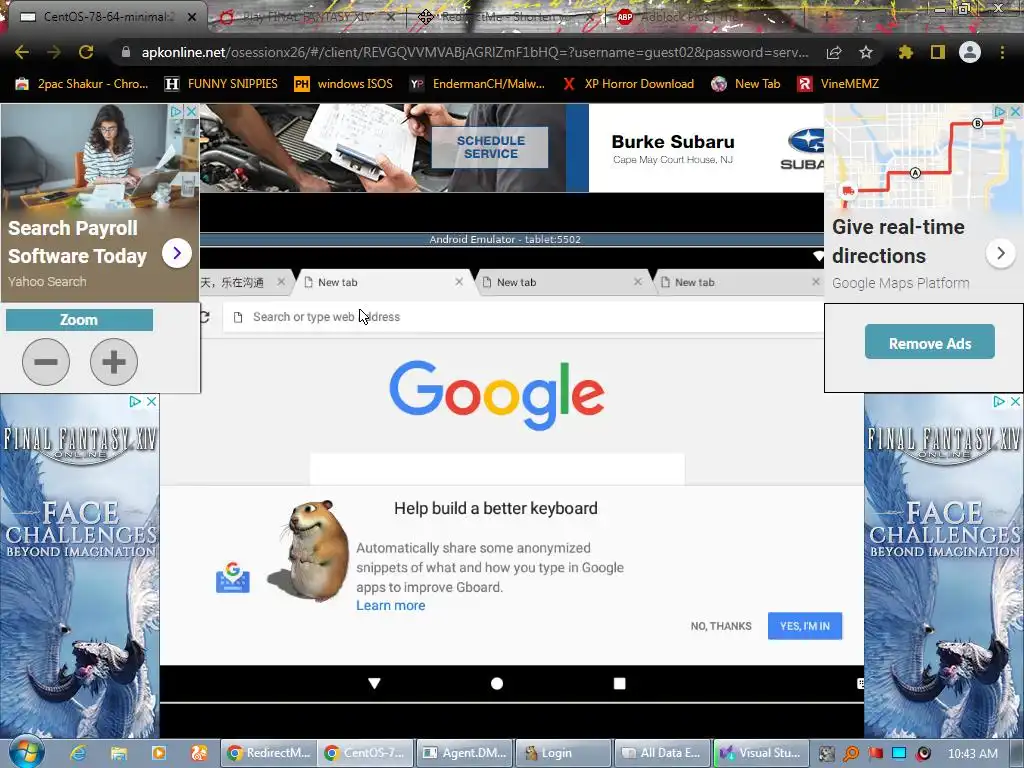This screenshot has width=1024, height=768.
Task: Focus the Google search box in emulator
Action: (497, 468)
